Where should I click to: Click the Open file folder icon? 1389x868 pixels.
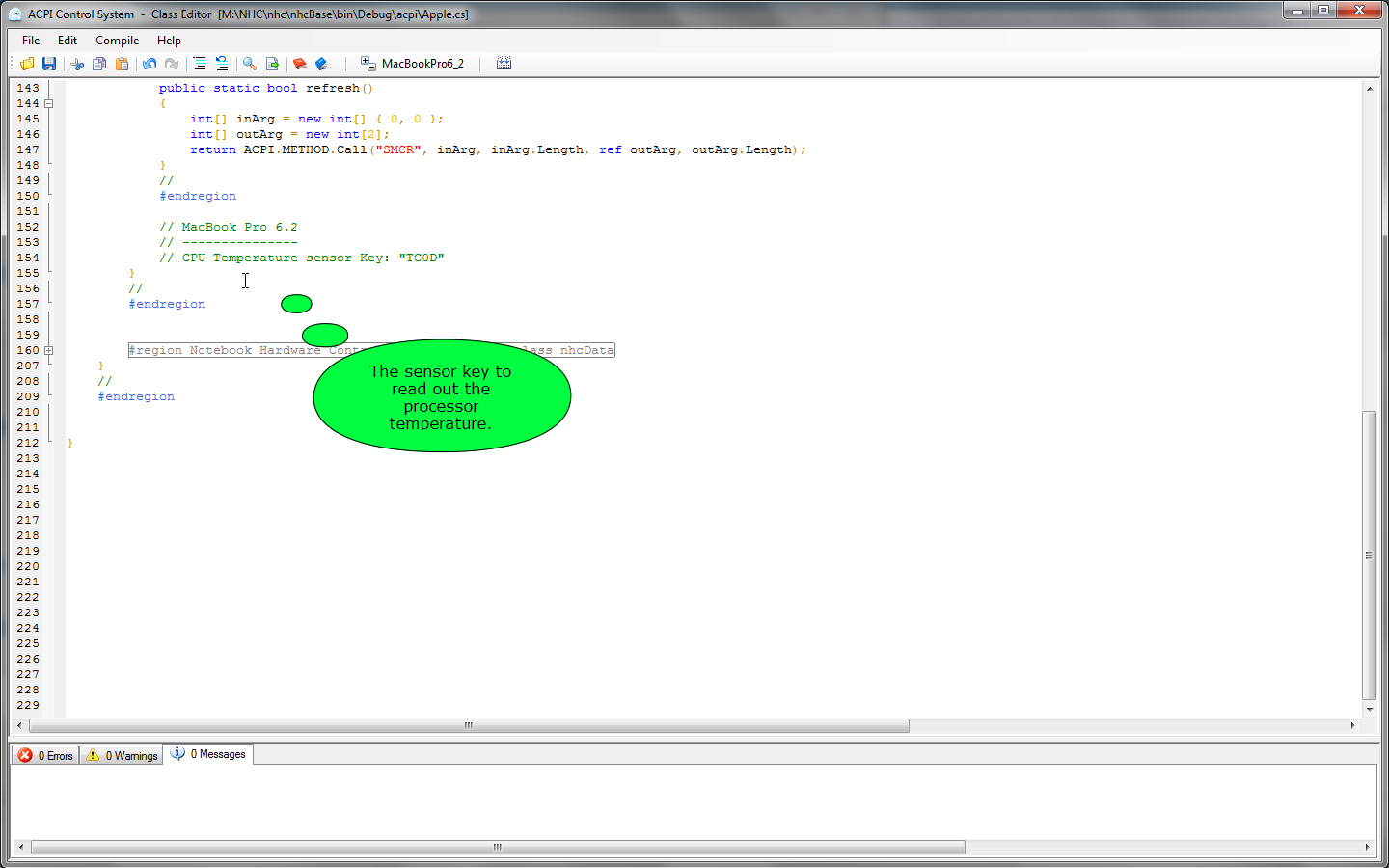[27, 64]
